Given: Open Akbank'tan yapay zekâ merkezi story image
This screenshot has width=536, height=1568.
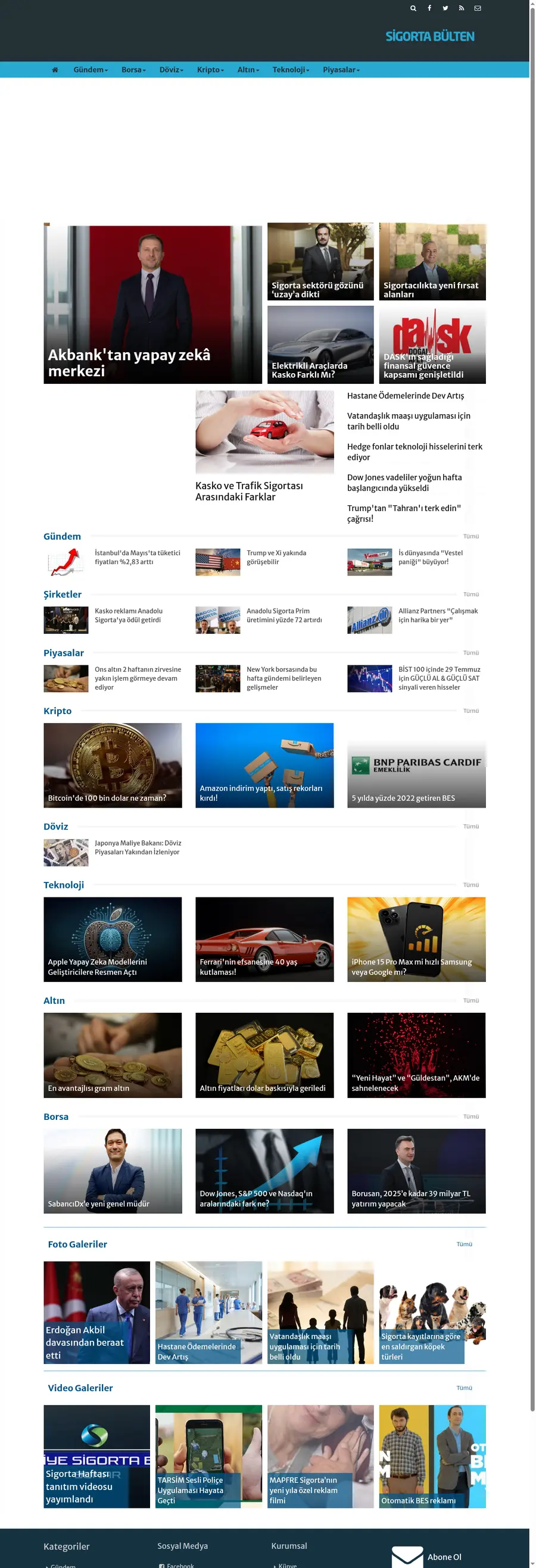Looking at the screenshot, I should [x=153, y=303].
